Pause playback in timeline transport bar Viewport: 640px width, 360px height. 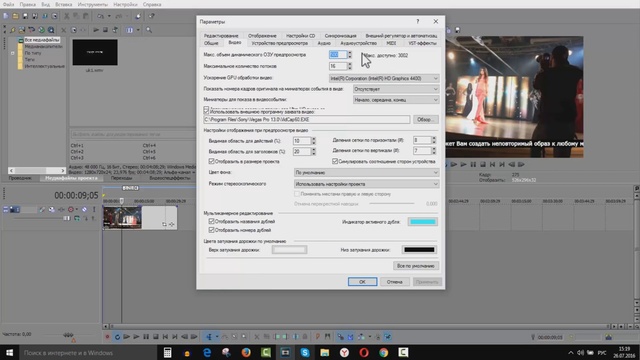(x=146, y=337)
